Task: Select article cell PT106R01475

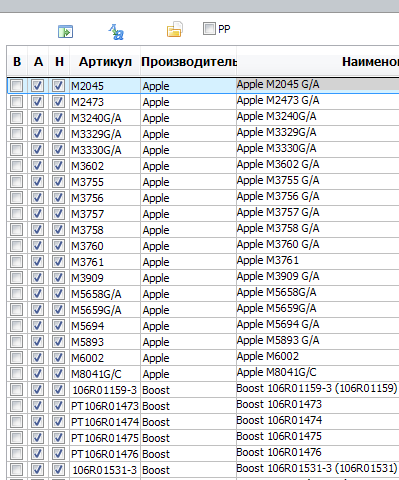Action: coord(105,438)
